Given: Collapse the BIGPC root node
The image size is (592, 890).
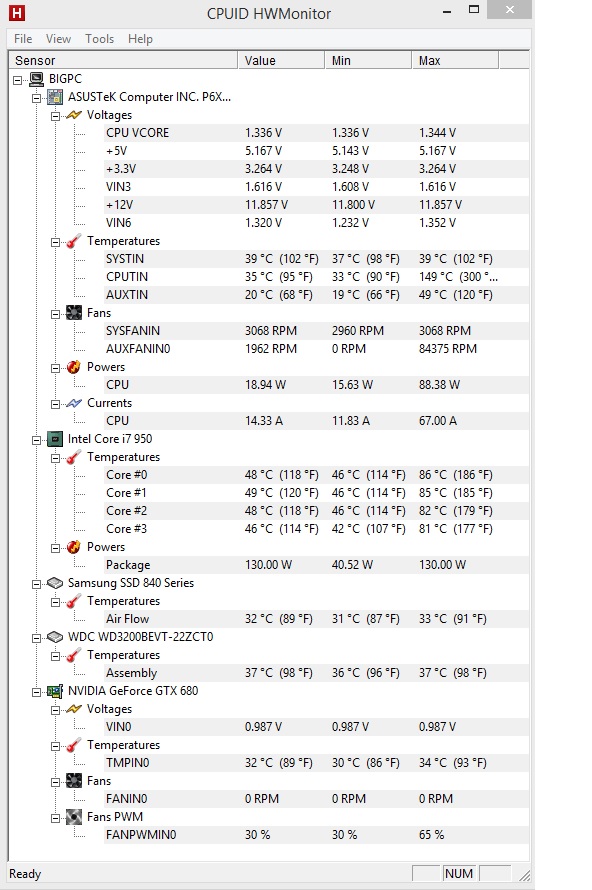Looking at the screenshot, I should [18, 79].
